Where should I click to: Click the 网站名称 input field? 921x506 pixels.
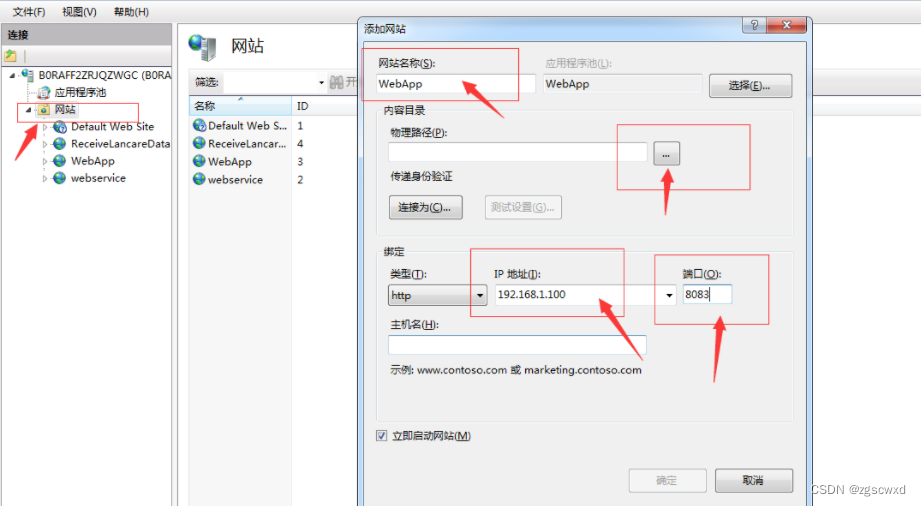click(456, 84)
